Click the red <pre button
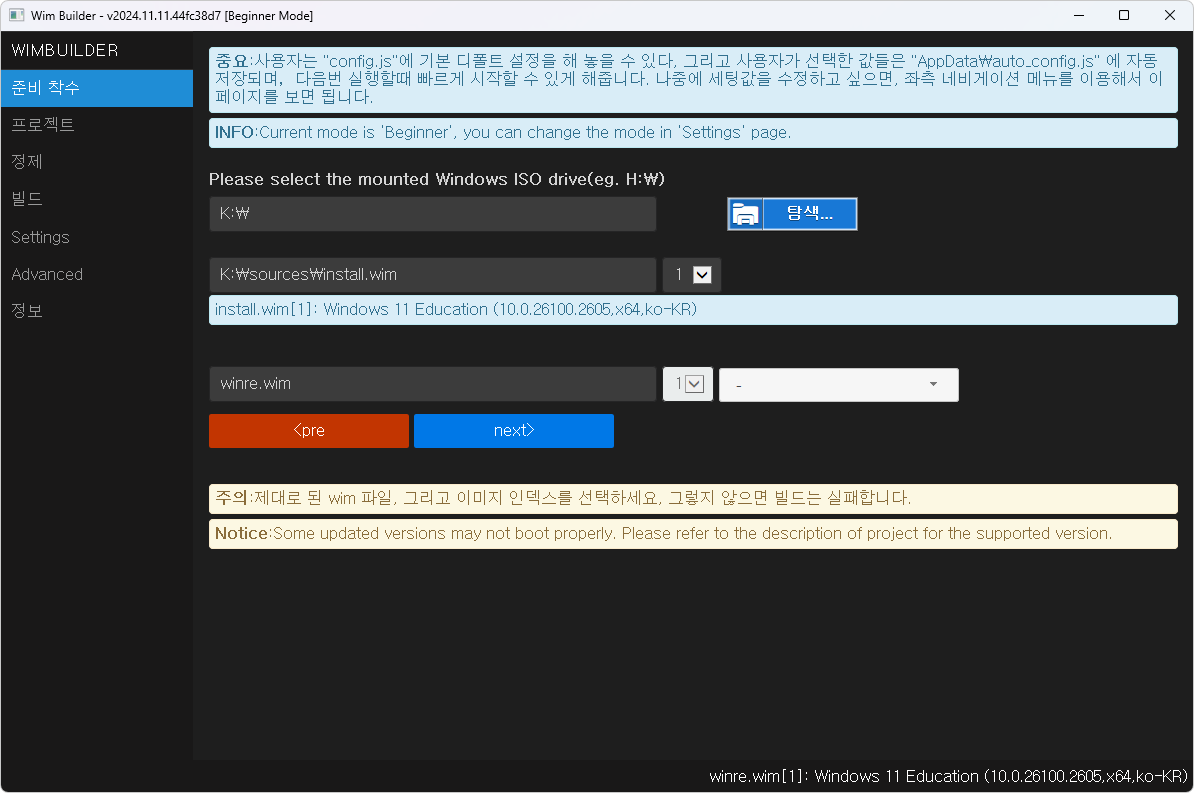Image resolution: width=1194 pixels, height=793 pixels. [x=308, y=430]
